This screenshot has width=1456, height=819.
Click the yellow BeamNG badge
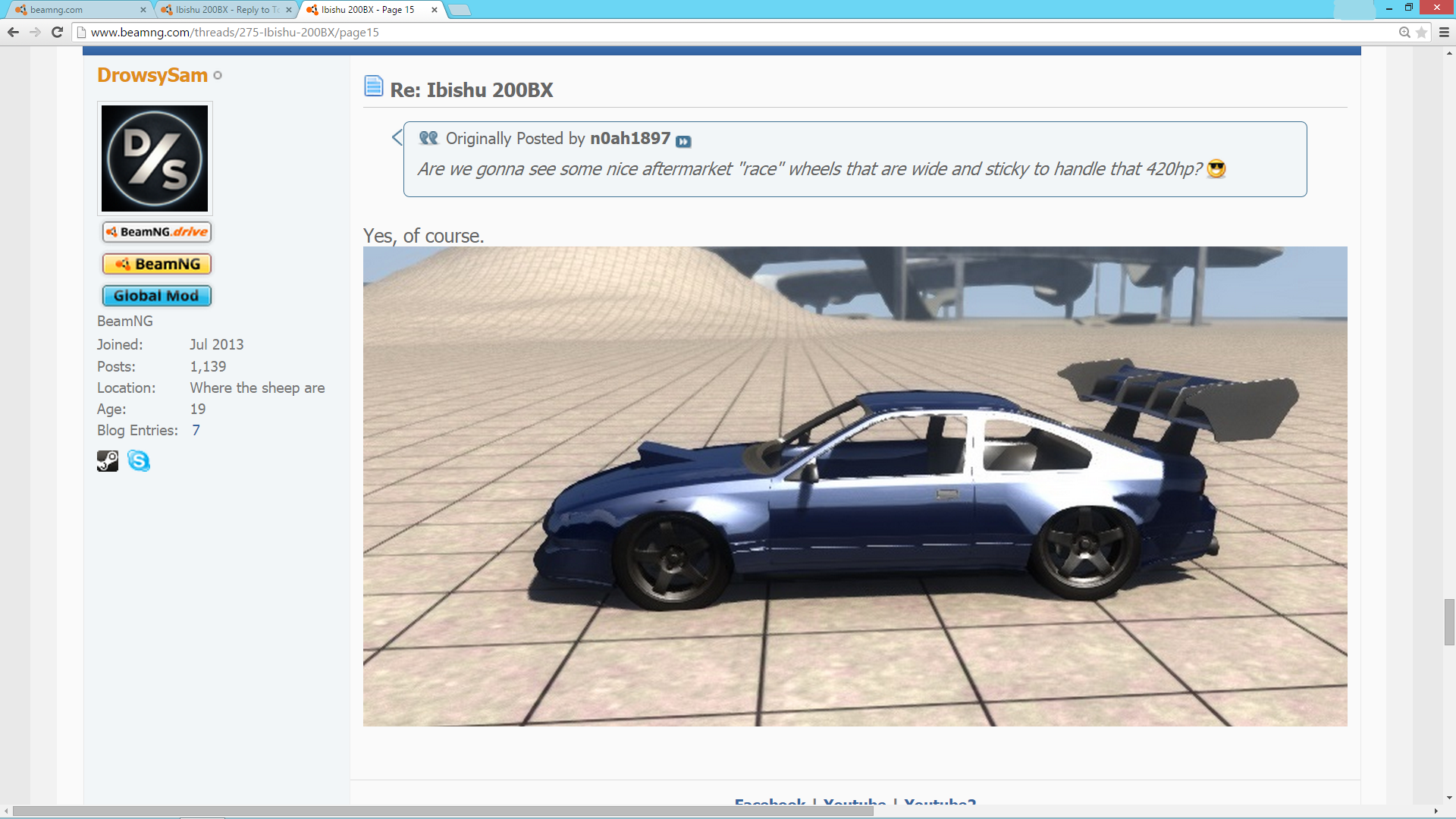pos(156,264)
